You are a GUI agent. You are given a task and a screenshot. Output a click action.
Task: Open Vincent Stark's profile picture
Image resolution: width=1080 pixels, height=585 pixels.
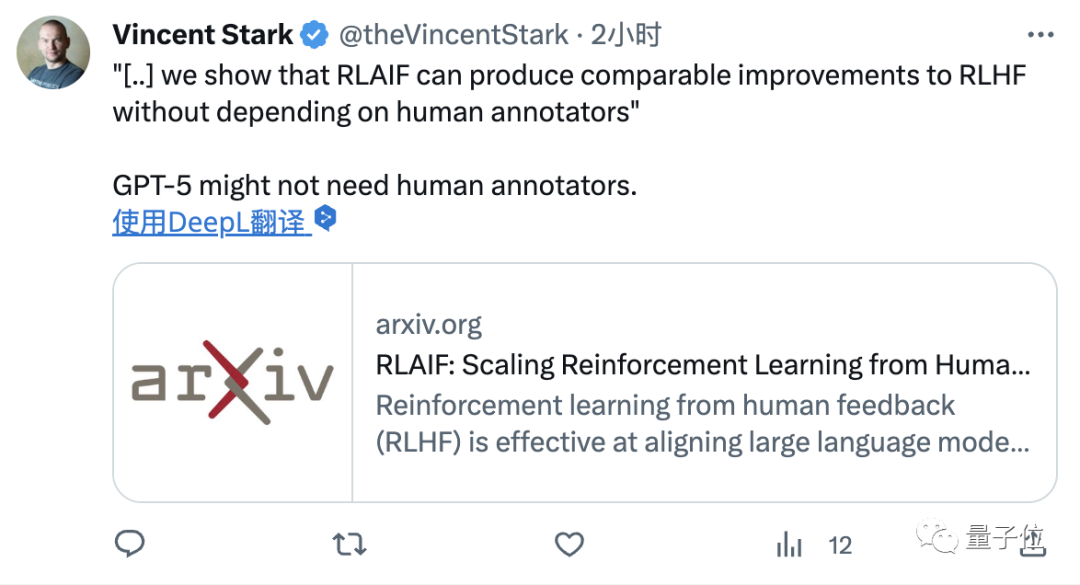coord(53,52)
